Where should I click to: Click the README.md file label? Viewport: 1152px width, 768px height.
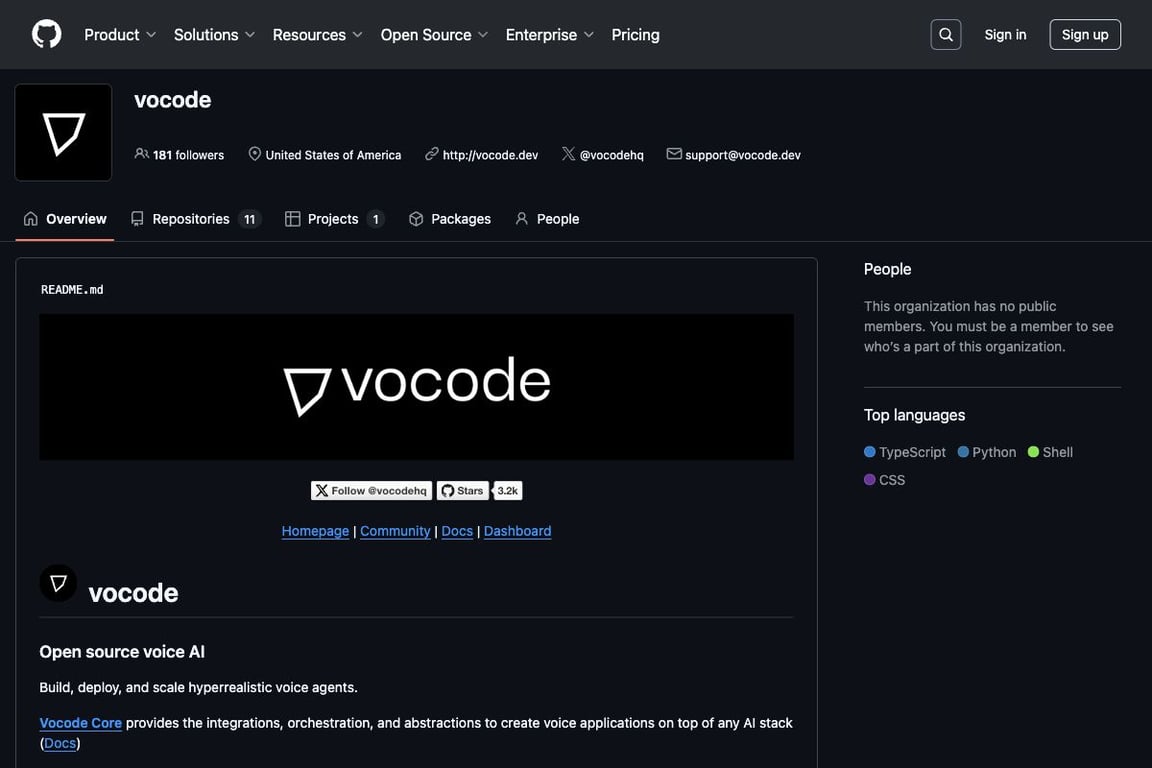tap(72, 290)
